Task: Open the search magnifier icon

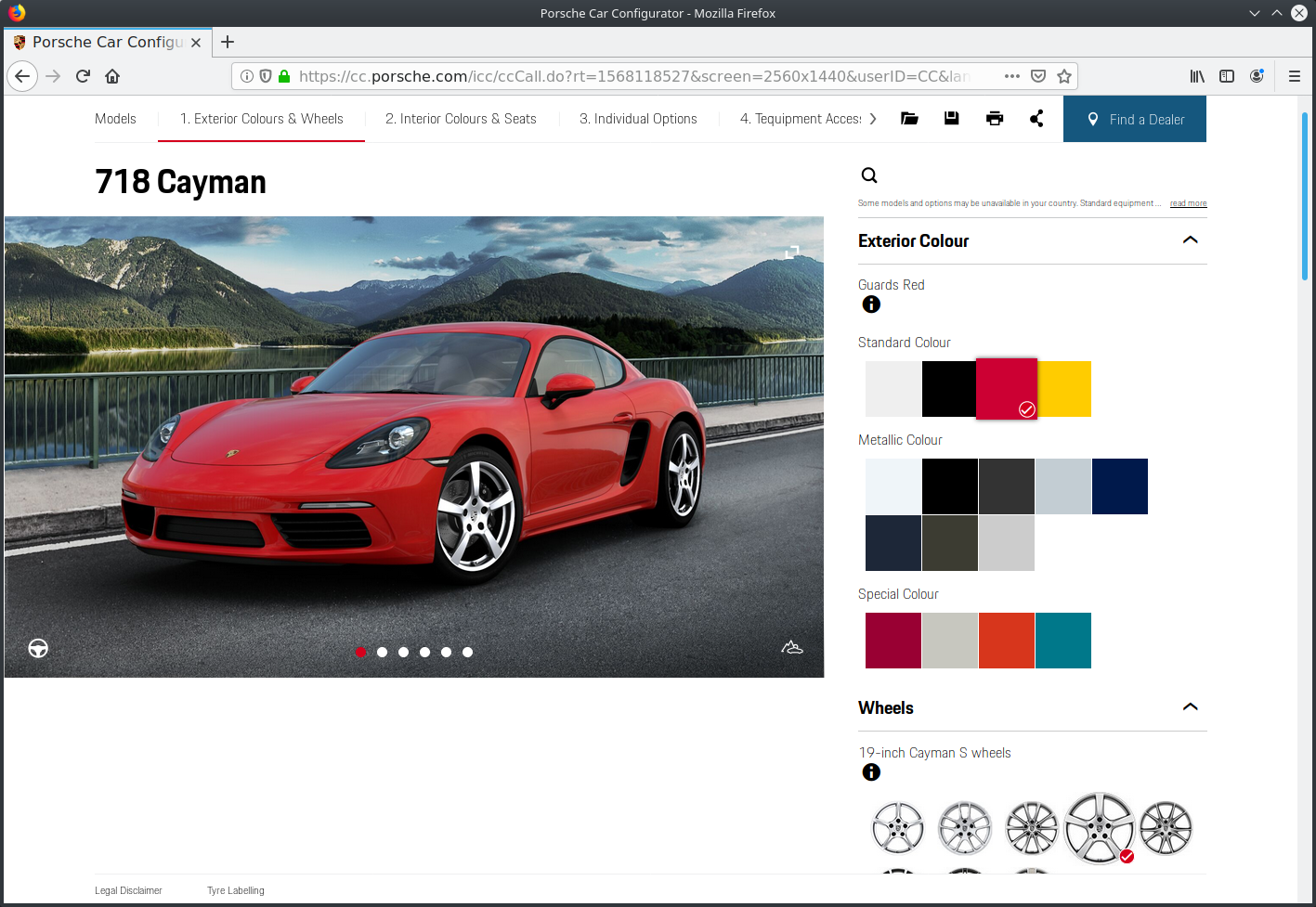Action: pos(869,175)
